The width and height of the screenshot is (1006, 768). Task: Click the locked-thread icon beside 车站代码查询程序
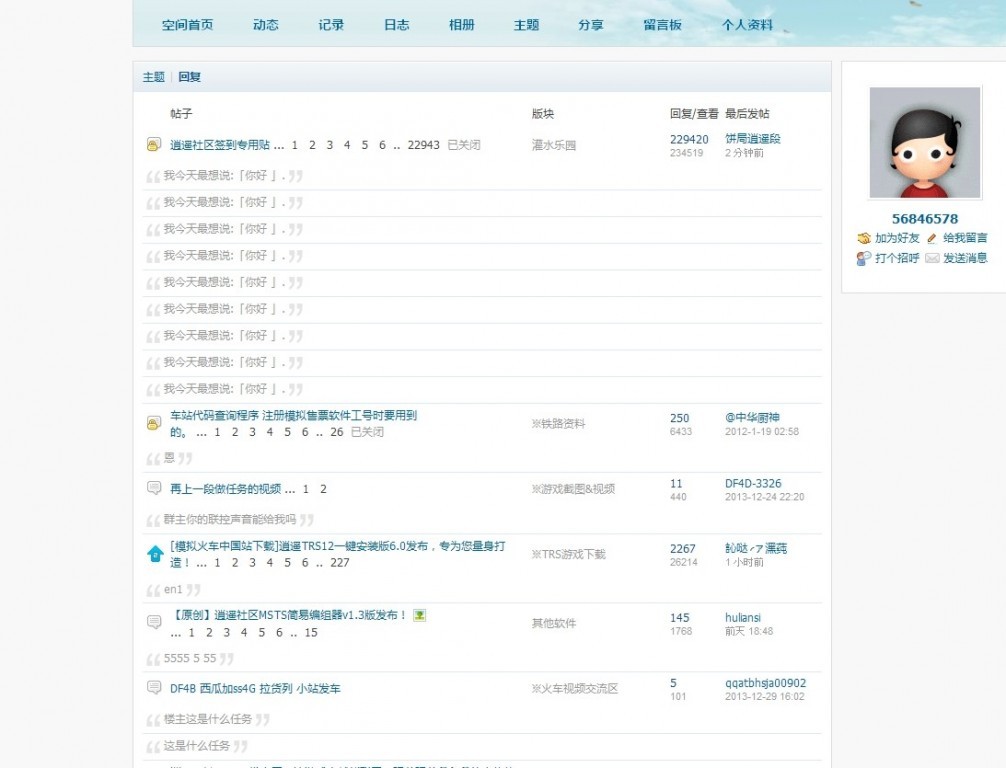pos(154,424)
